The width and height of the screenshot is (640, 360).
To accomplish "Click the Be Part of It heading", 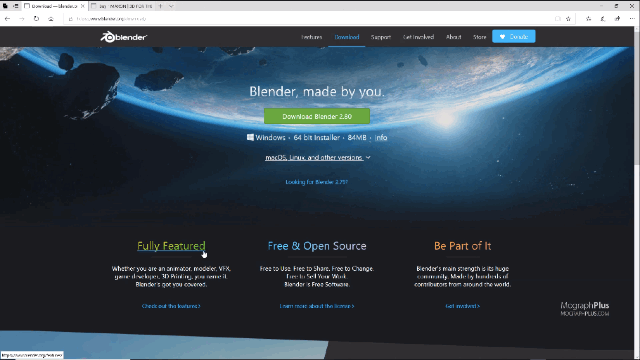I will 462,246.
